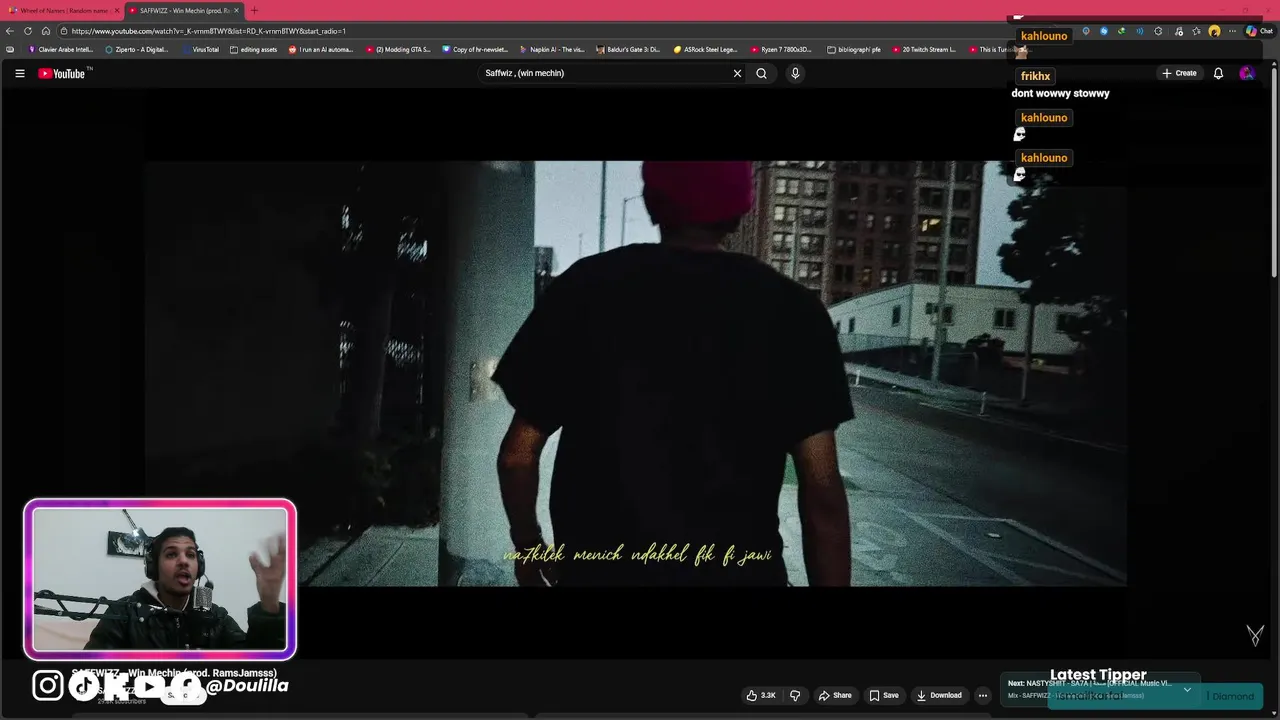Open the browser profile avatar

(1214, 31)
